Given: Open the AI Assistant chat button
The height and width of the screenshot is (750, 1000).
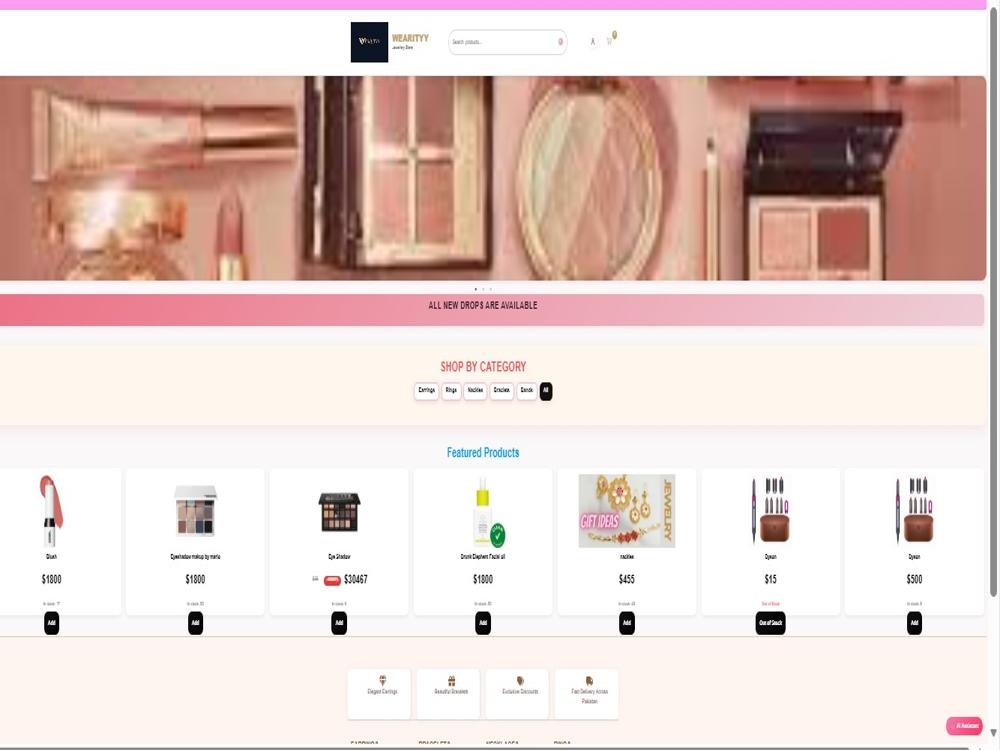Looking at the screenshot, I should tap(964, 726).
